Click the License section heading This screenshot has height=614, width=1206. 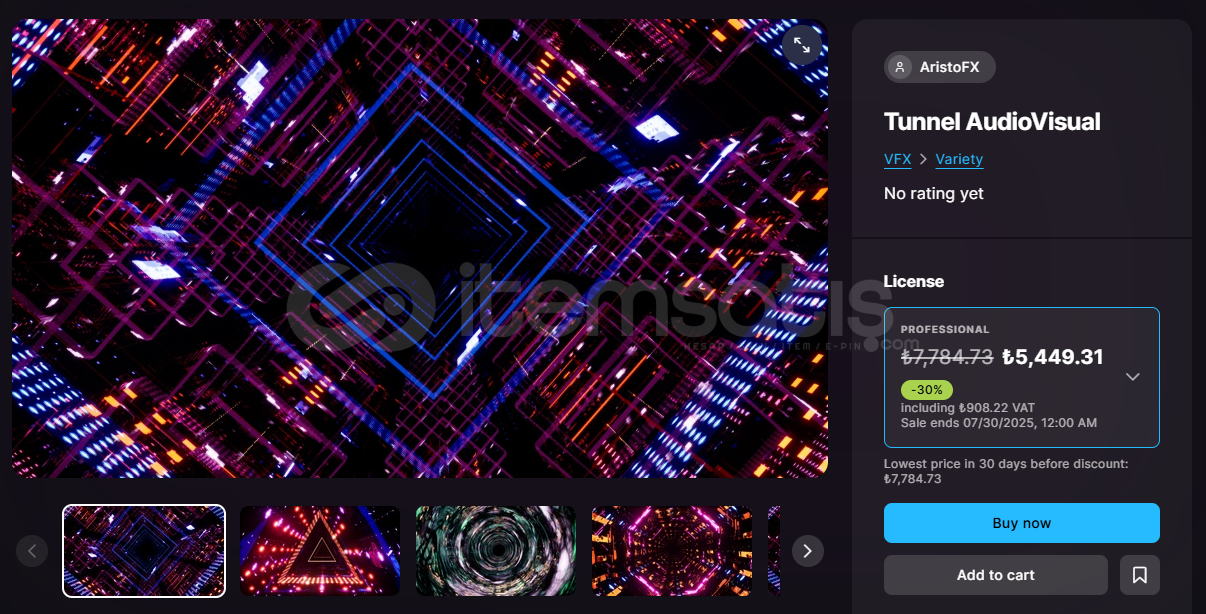[914, 282]
